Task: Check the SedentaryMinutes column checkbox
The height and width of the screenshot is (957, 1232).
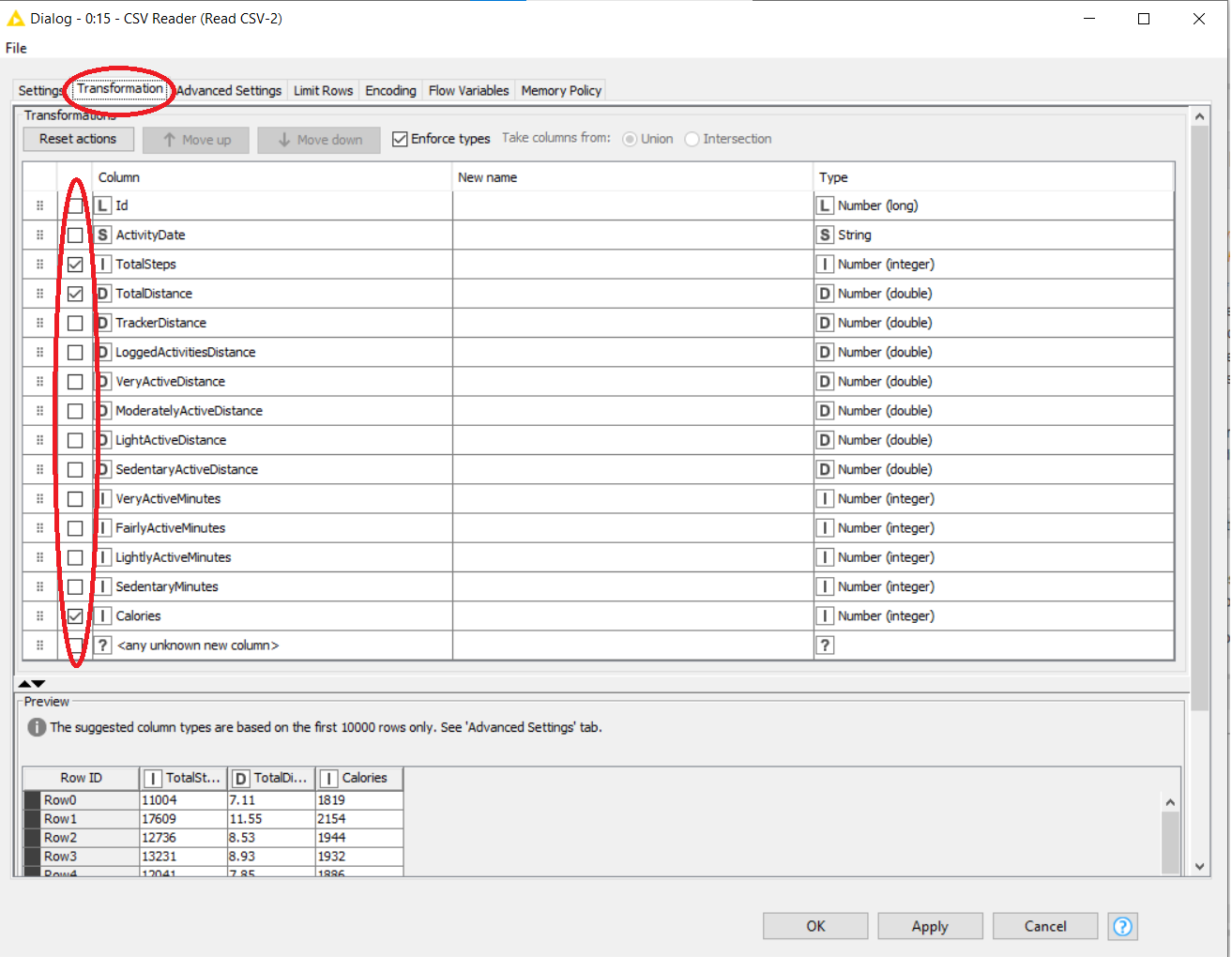Action: (x=76, y=586)
